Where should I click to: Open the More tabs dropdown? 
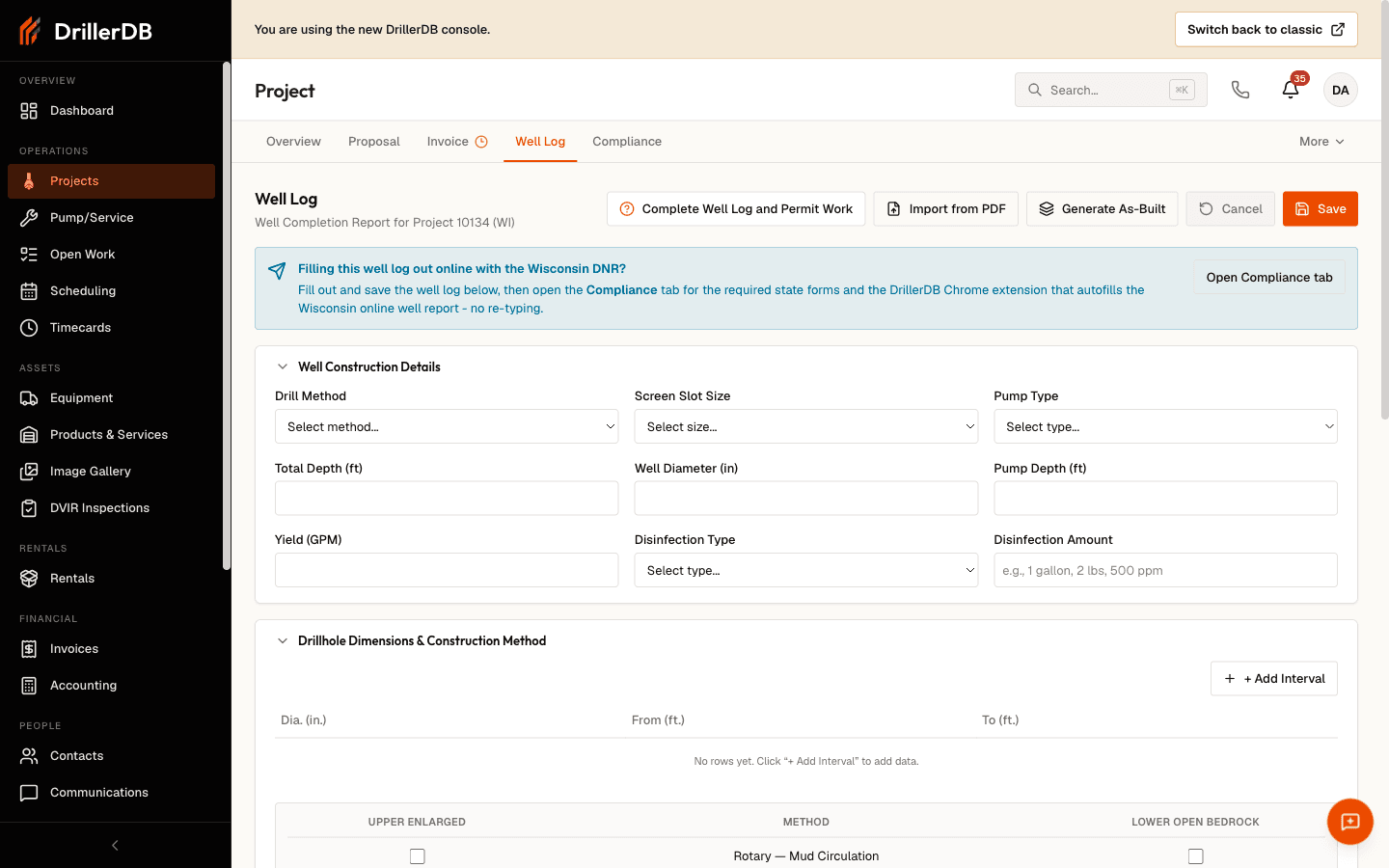[x=1321, y=142]
